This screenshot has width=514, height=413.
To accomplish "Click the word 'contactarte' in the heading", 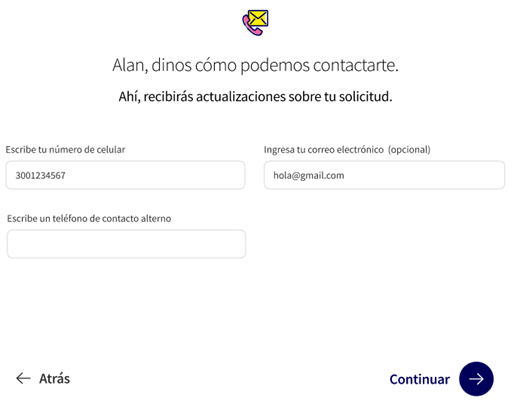I will 353,65.
